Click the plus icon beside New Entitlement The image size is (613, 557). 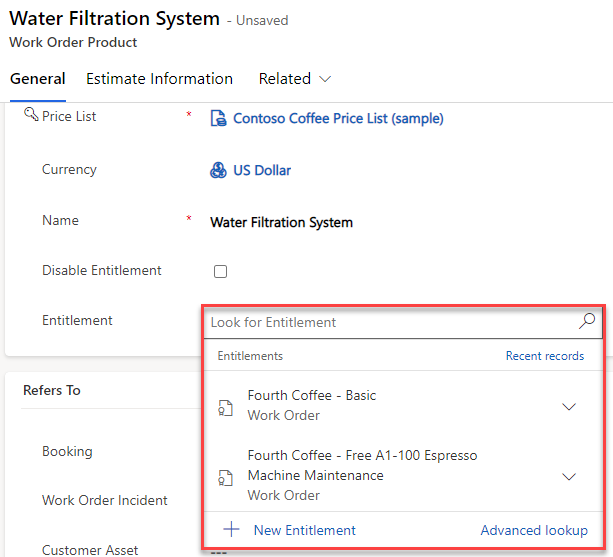[x=231, y=529]
